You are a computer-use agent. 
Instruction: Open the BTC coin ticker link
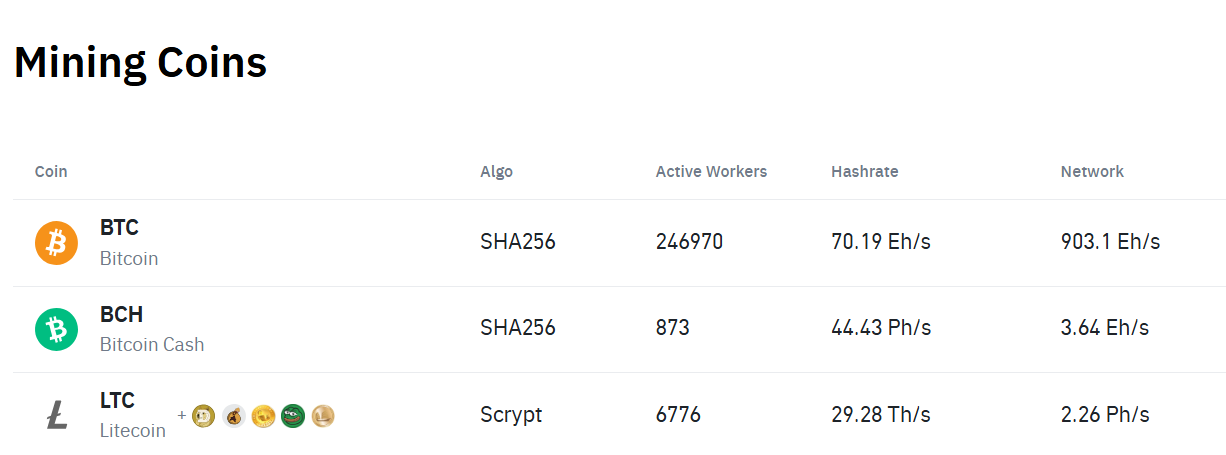tap(119, 228)
